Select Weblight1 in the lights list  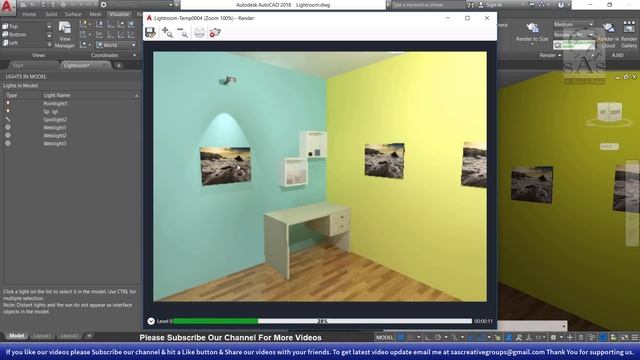[x=55, y=128]
